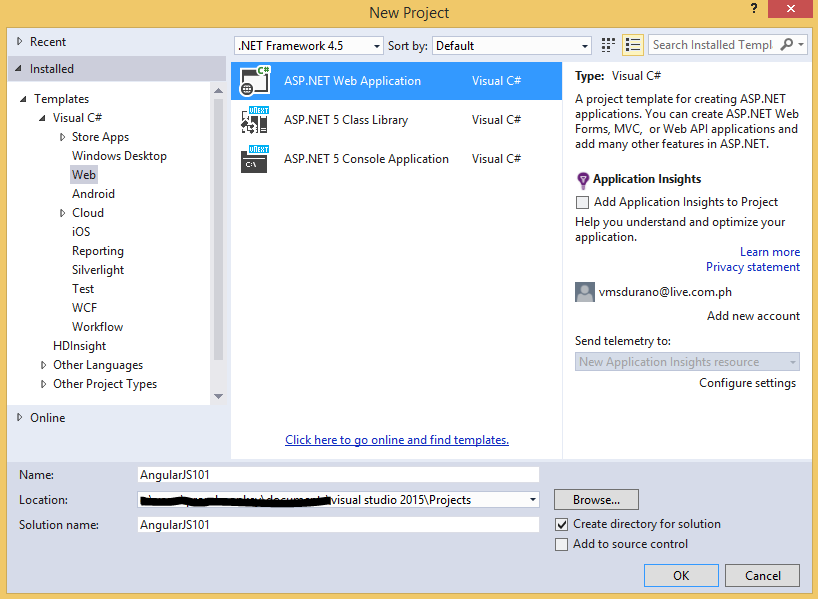818x599 pixels.
Task: Select the Windows Desktop template category
Action: click(x=119, y=156)
